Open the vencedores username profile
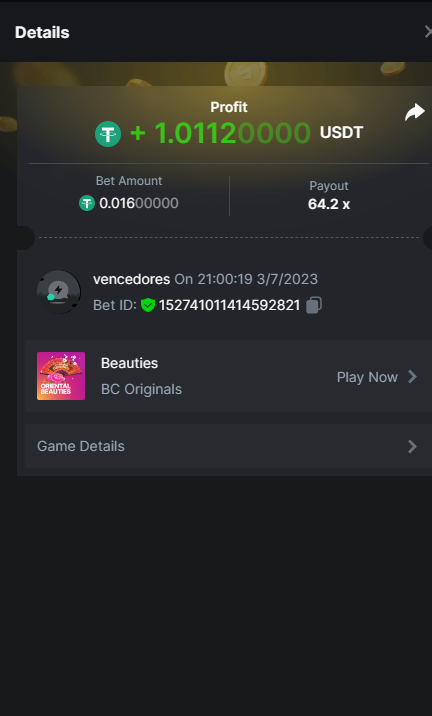 pyautogui.click(x=132, y=279)
